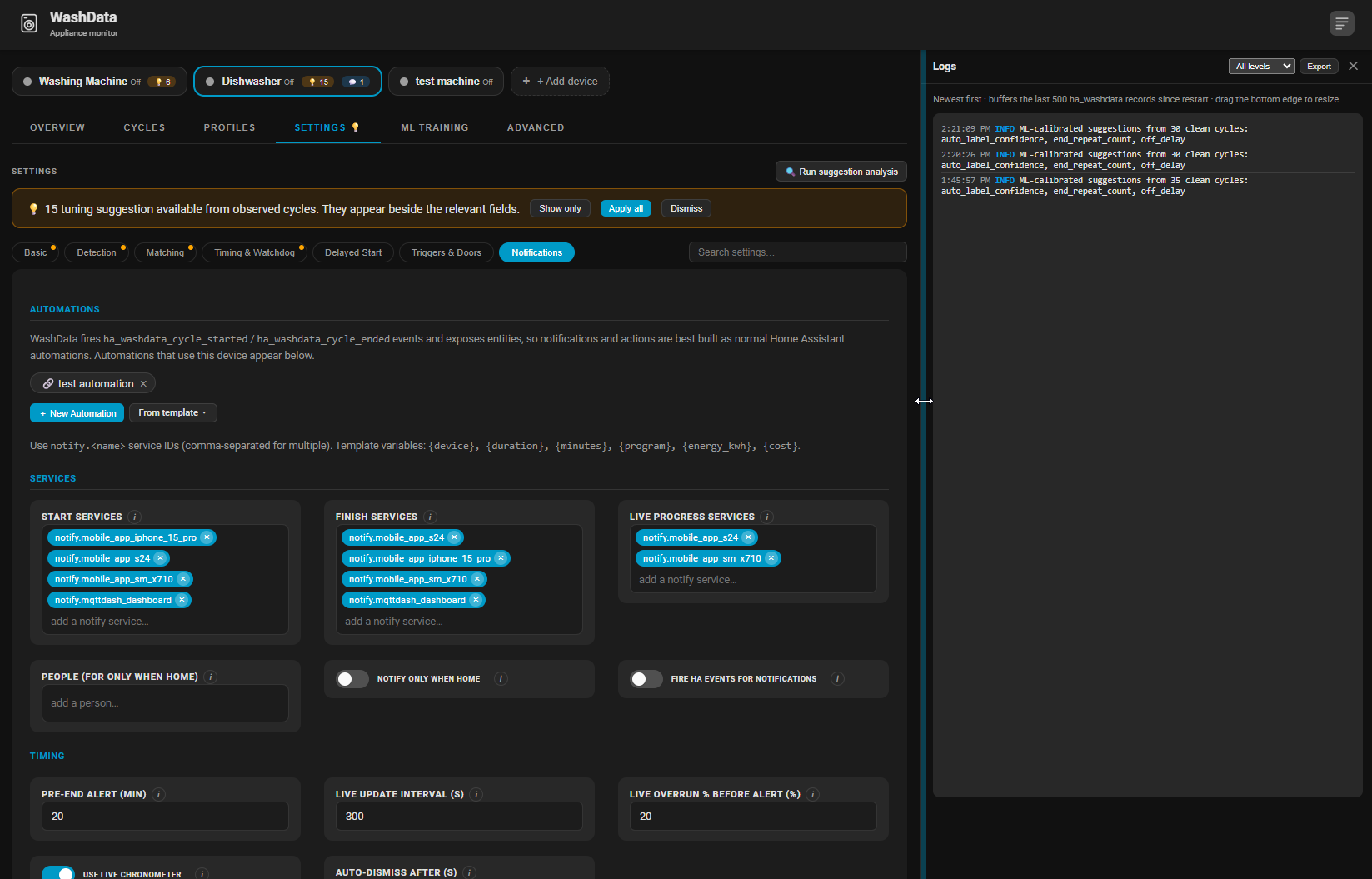Open the Timing & Watchdog settings category
Screen dimensions: 1372x879
click(254, 252)
